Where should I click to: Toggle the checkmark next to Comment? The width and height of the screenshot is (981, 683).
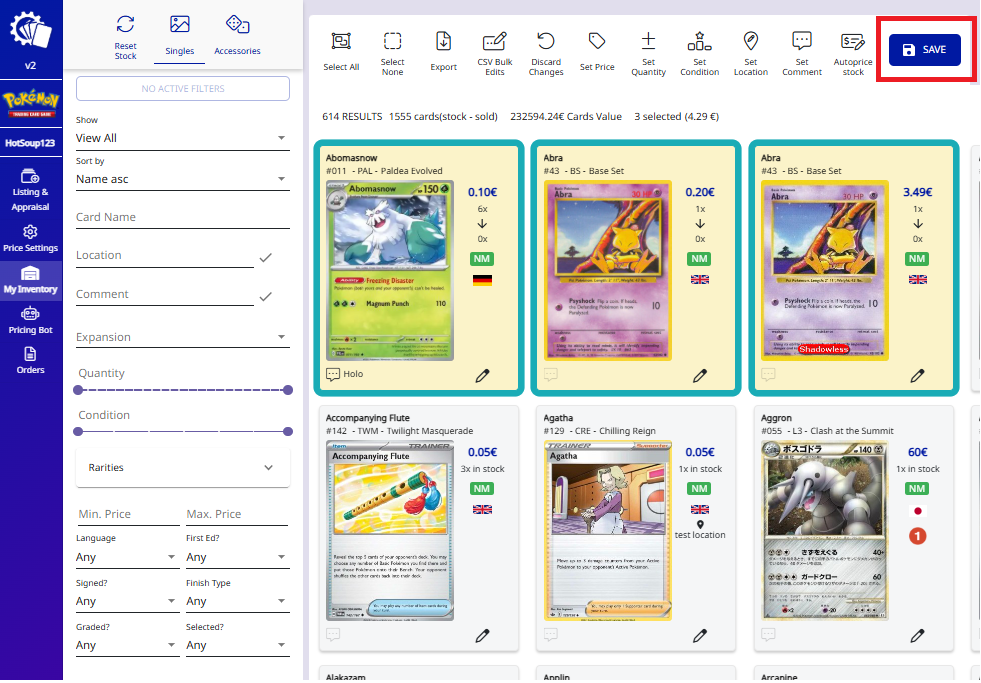[x=266, y=296]
